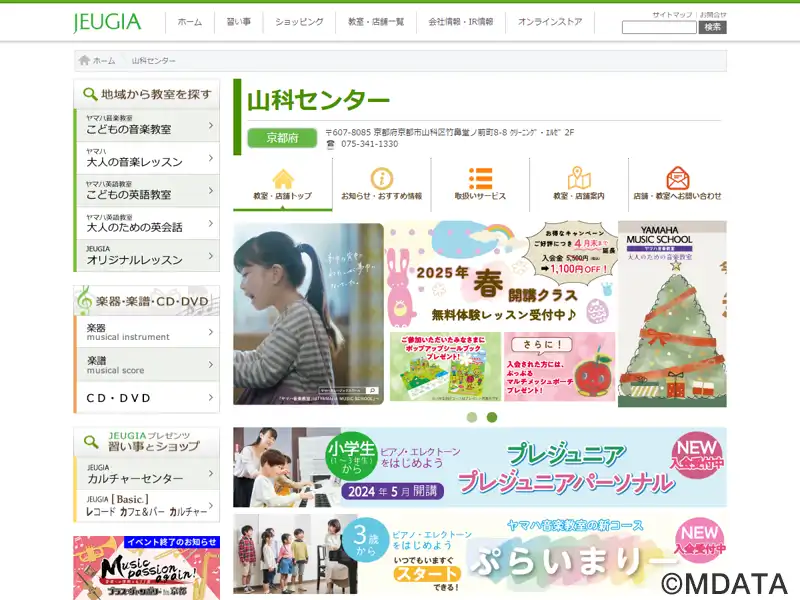Click the magnifier icon by 習い事とショップ
Image resolution: width=800 pixels, height=600 pixels.
91,442
